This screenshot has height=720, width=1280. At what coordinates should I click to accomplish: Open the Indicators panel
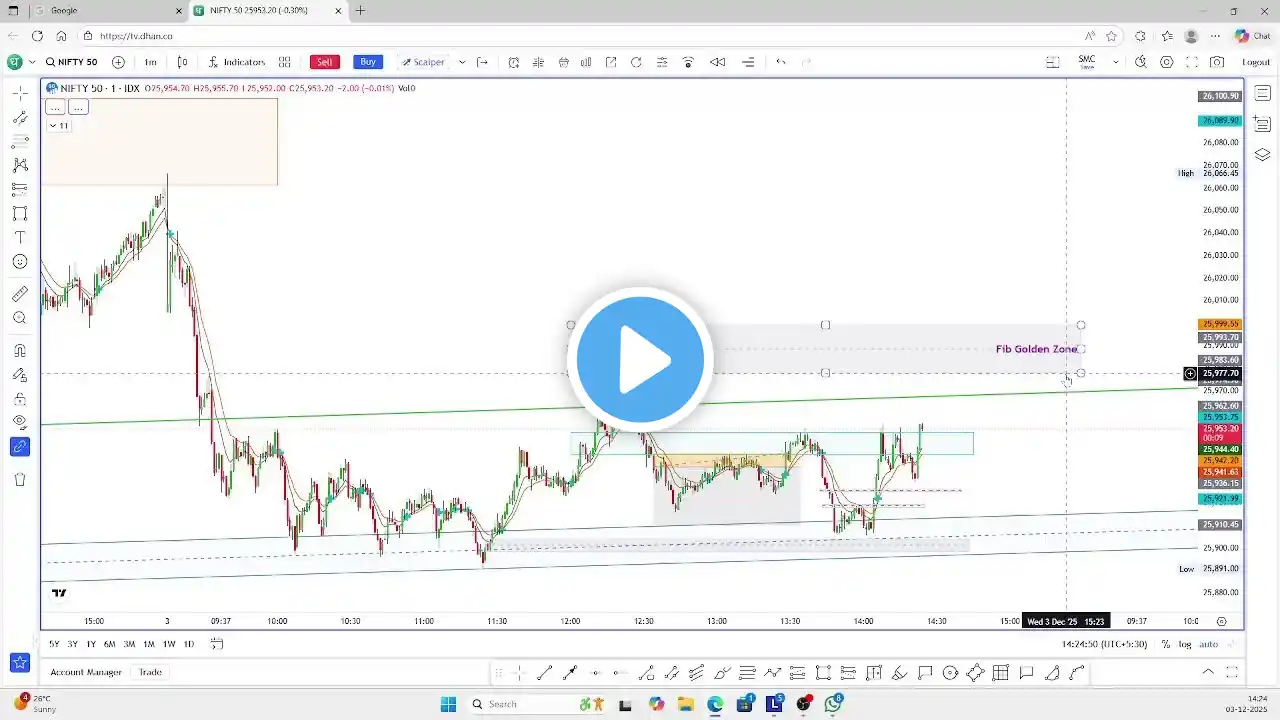[x=236, y=62]
